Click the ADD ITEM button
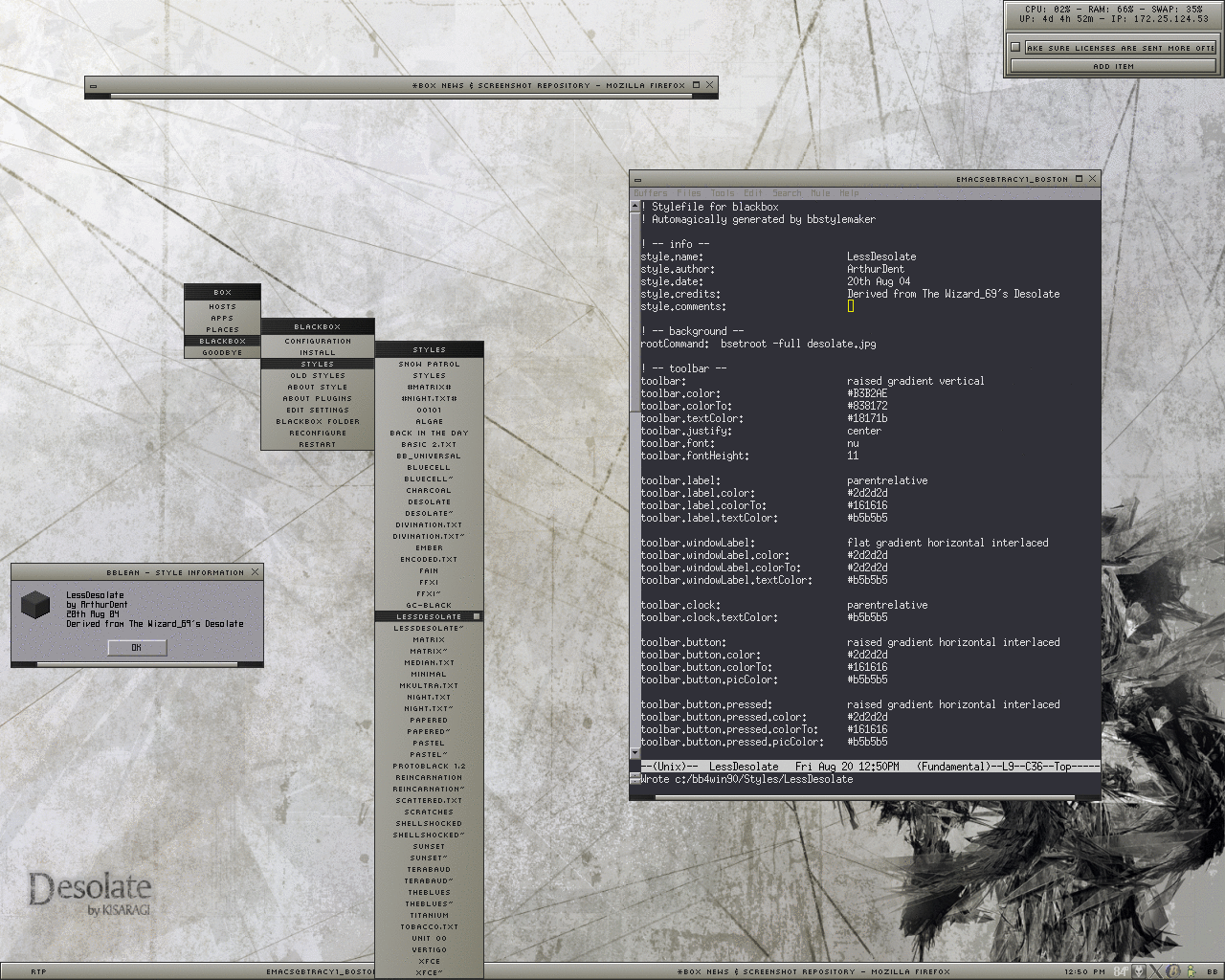The image size is (1225, 980). [1113, 67]
